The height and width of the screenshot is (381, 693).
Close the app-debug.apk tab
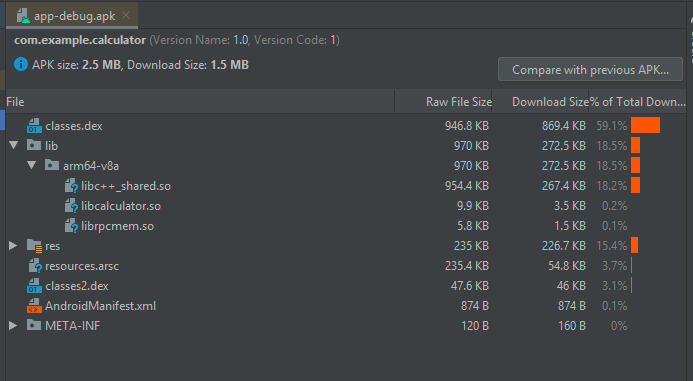tap(126, 15)
